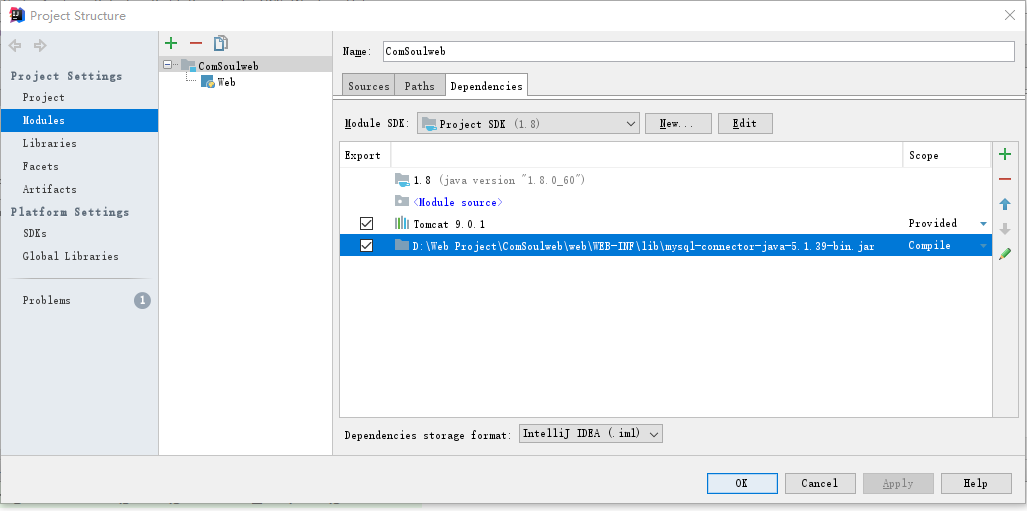Screen dimensions: 1027x511
Task: Select the ComSoulweb module in the tree
Action: [228, 66]
